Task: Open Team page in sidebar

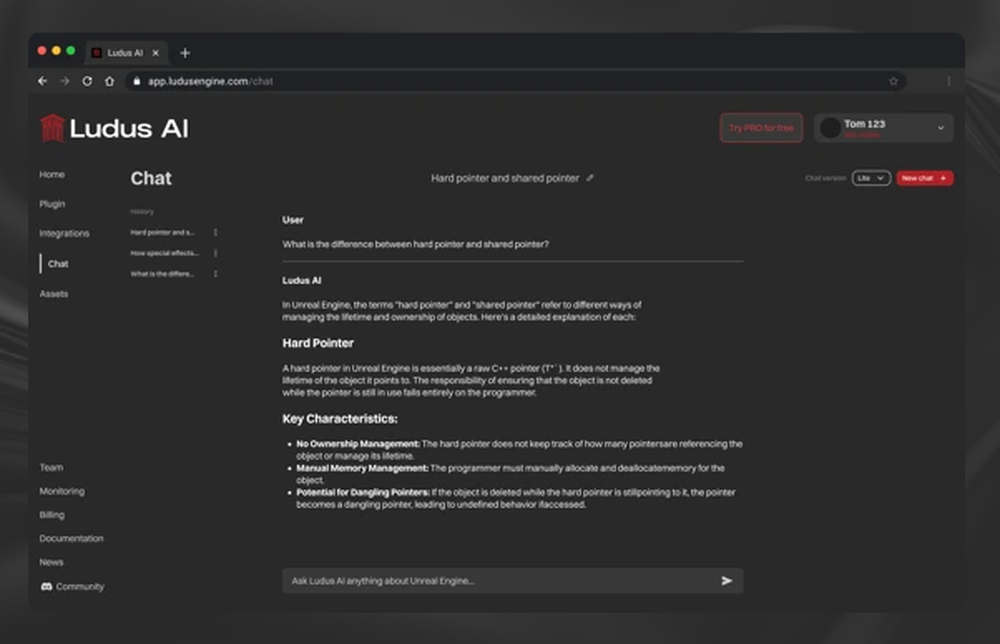Action: coord(51,467)
